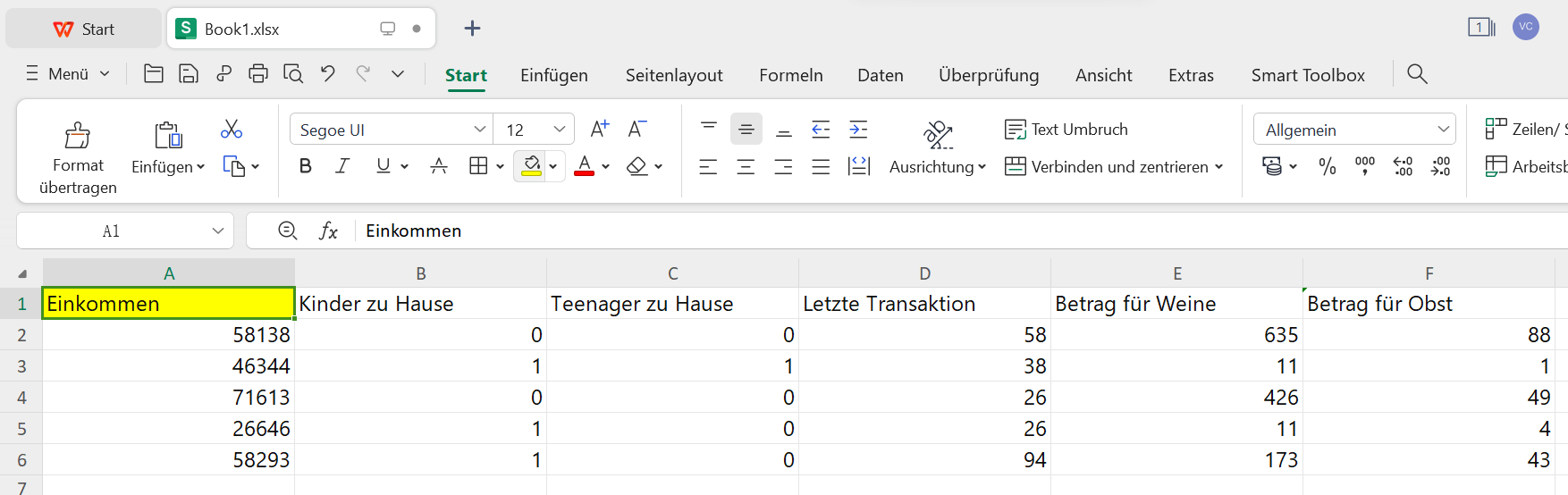Toggle italic formatting
The image size is (1568, 495).
point(342,166)
